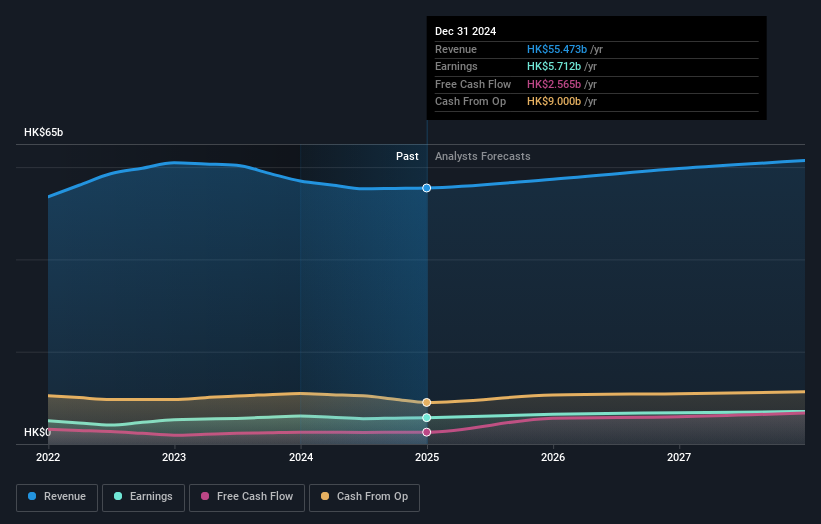The width and height of the screenshot is (821, 524).
Task: Toggle the Cash From Op legend button
Action: 364,497
